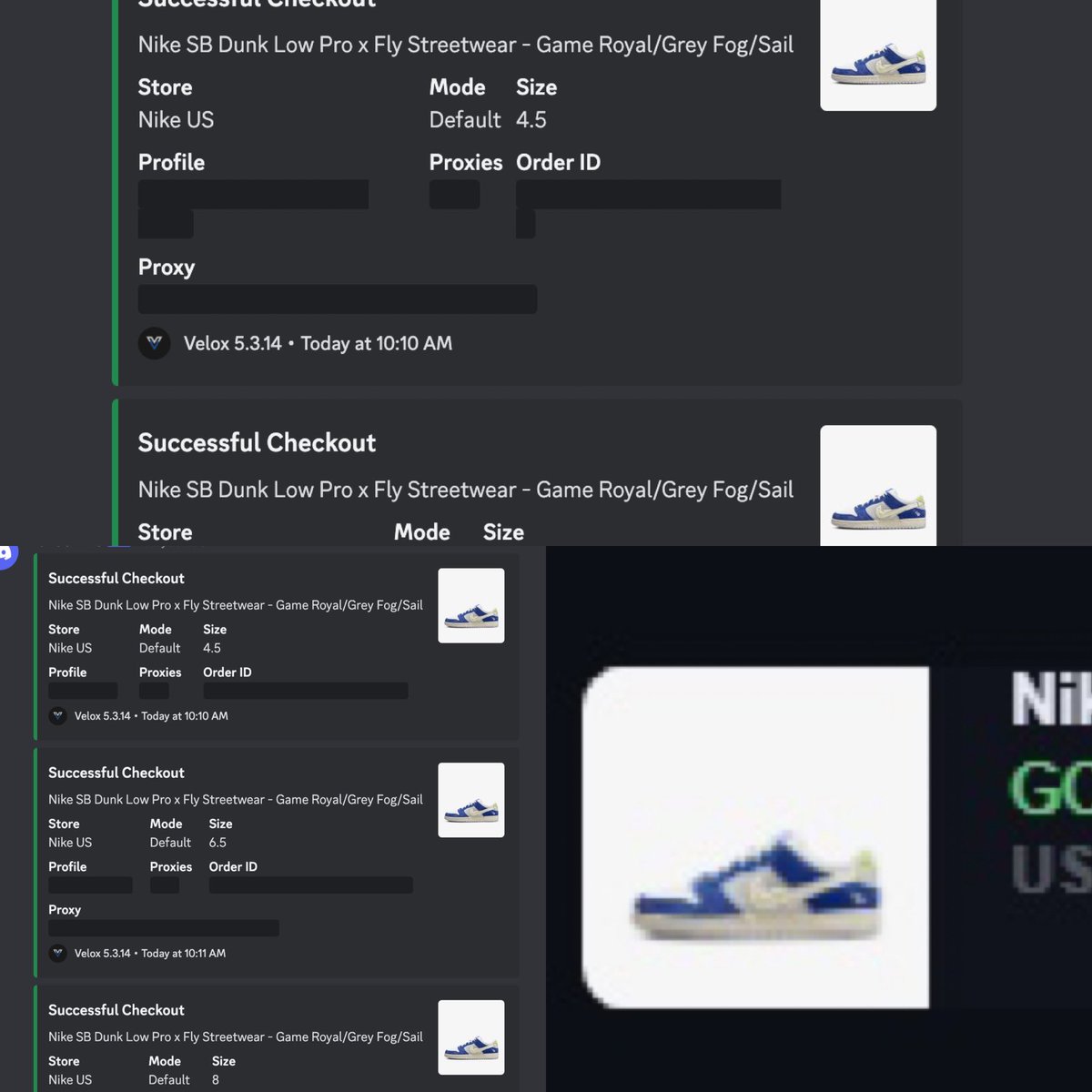Open the Nike SB Dunk Low Pro product title link

click(x=465, y=44)
